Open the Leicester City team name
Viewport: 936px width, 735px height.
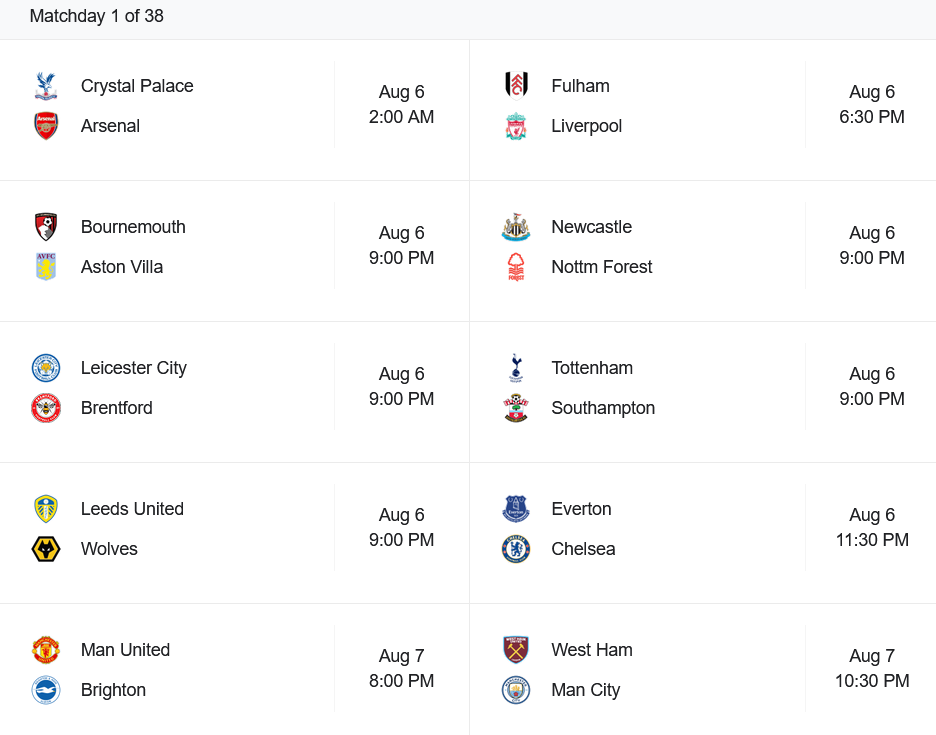click(134, 368)
